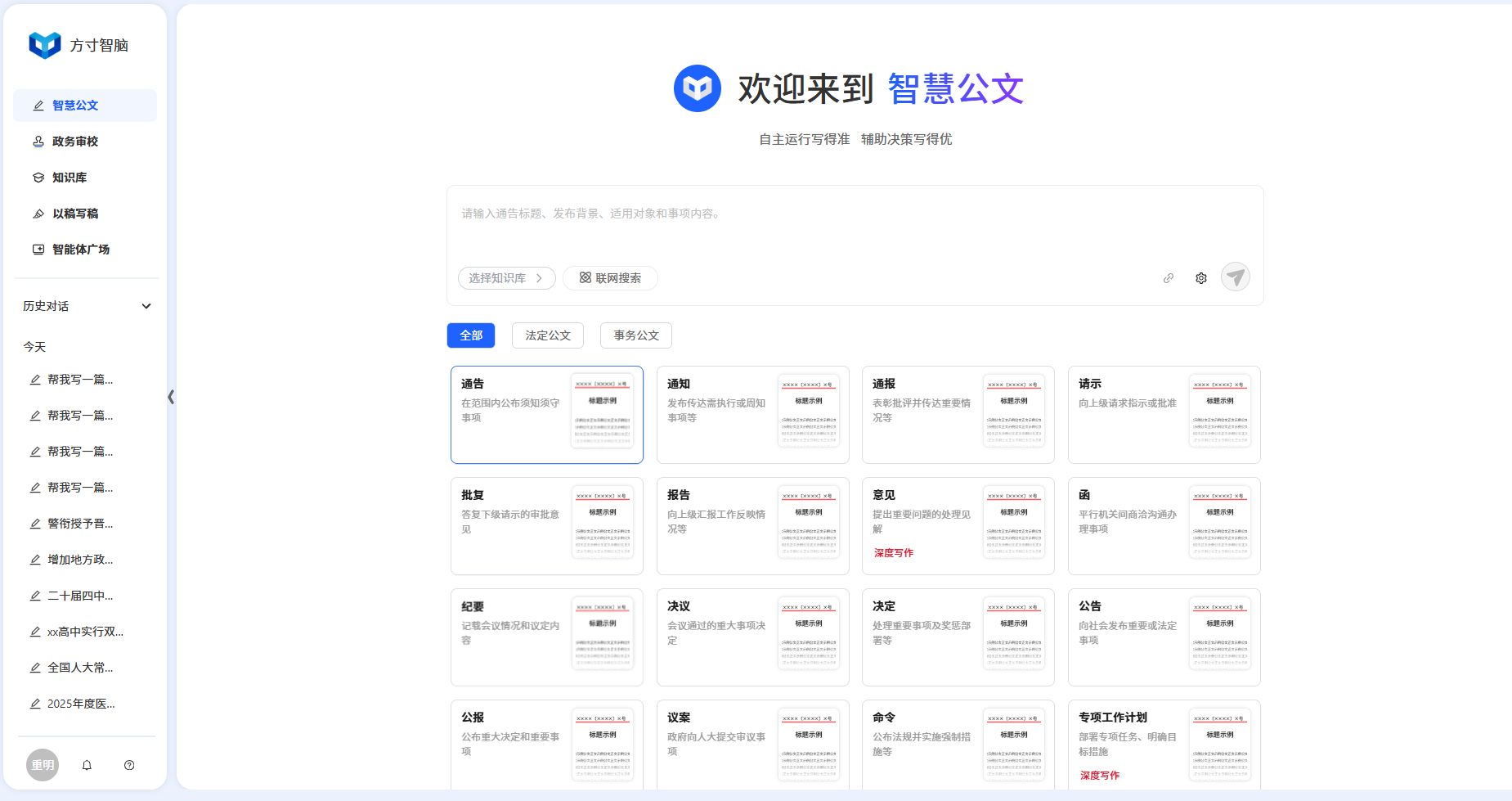
Task: Open the notification bell icon
Action: [87, 765]
